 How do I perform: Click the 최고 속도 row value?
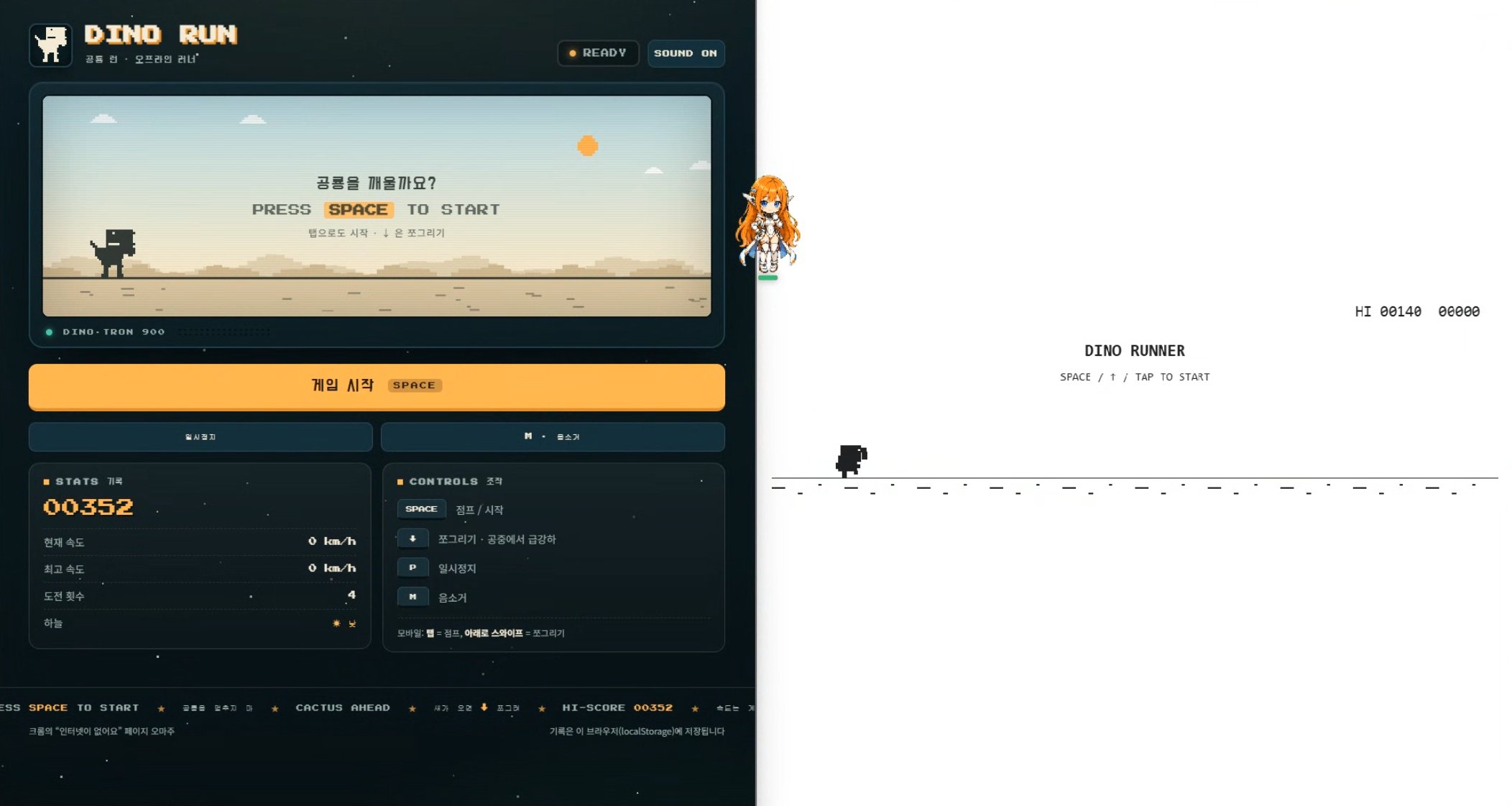click(332, 568)
